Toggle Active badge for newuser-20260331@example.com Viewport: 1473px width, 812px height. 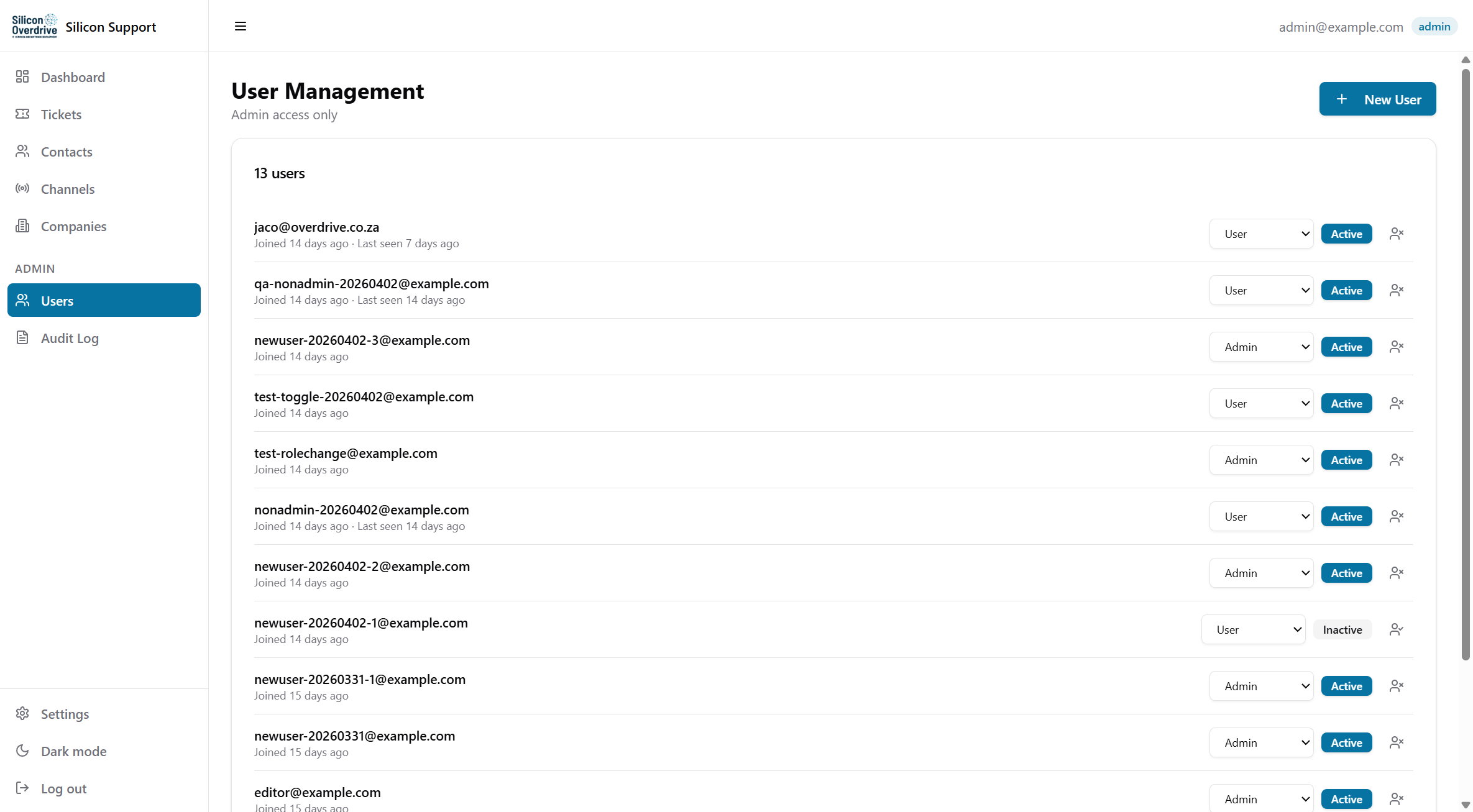[1346, 742]
